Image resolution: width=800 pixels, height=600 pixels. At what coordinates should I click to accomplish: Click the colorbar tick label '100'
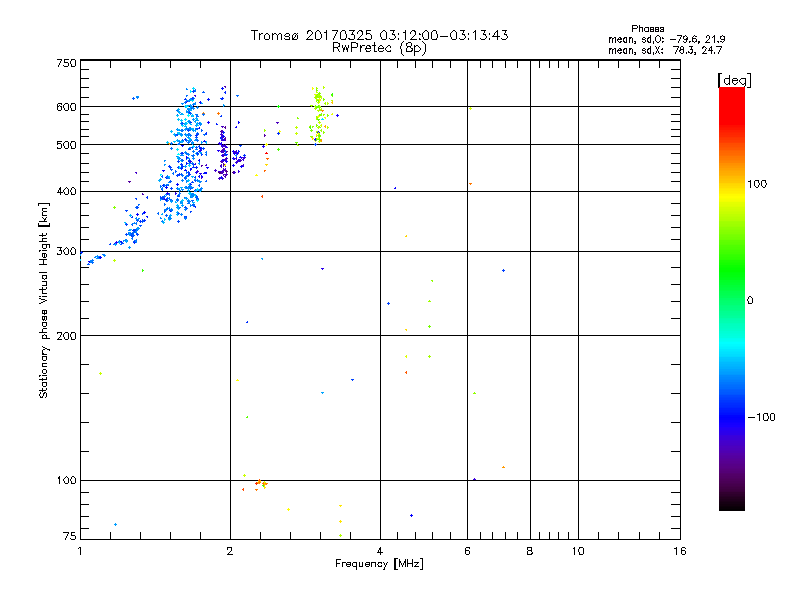point(757,184)
